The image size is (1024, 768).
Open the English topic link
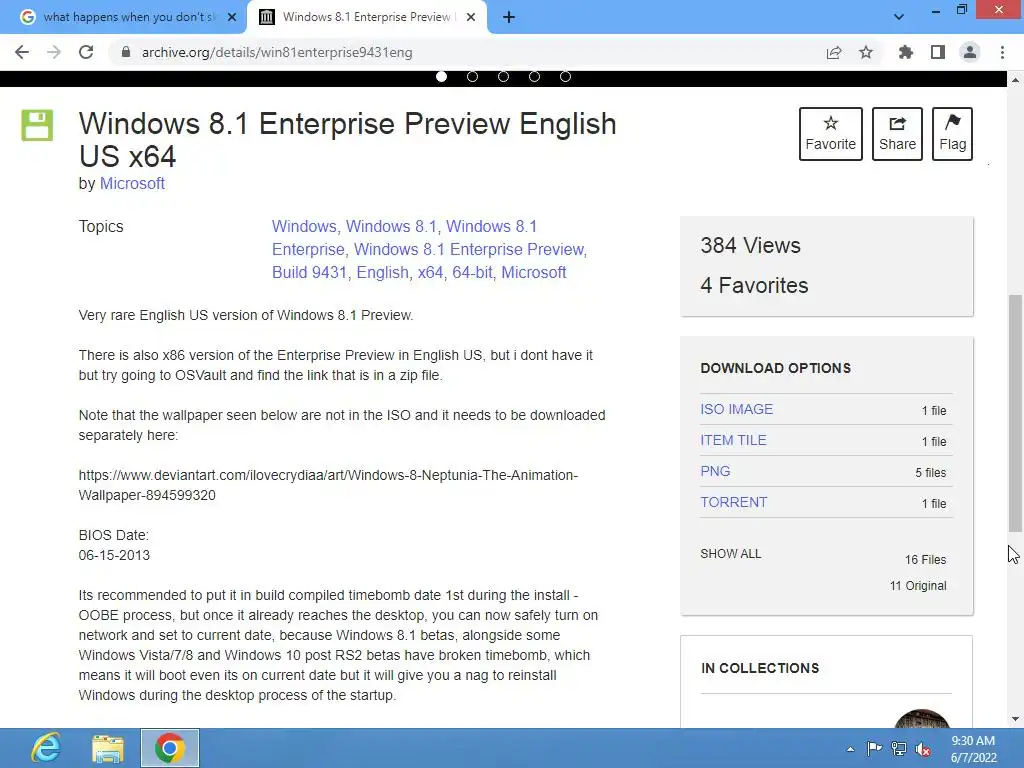click(x=382, y=272)
